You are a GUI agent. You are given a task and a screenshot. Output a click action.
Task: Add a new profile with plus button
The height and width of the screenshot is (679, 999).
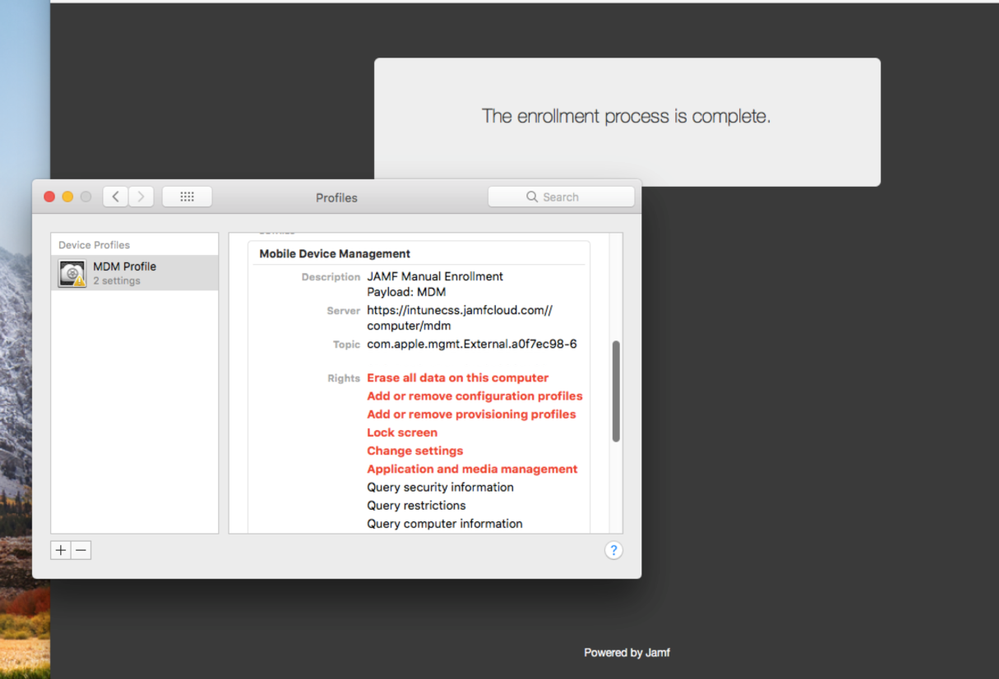(61, 550)
